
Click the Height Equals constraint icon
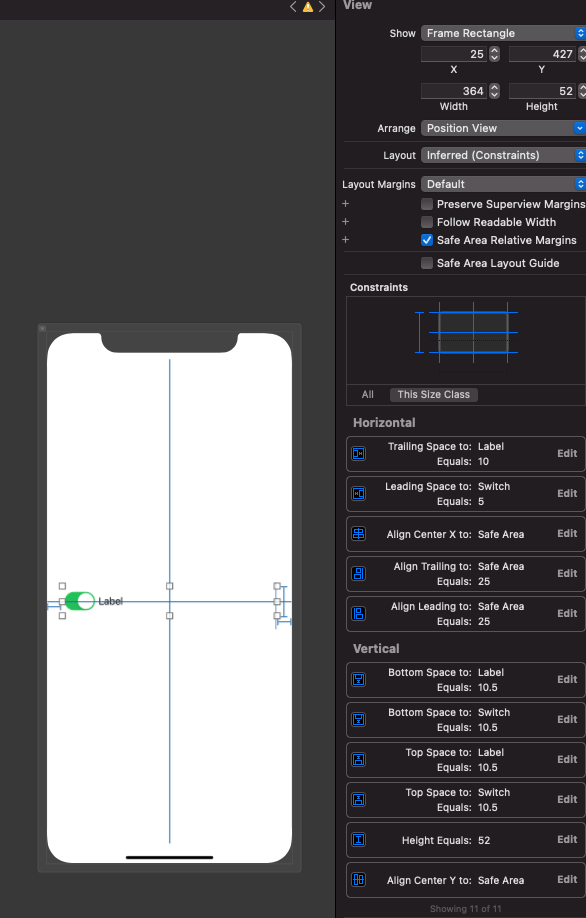[359, 840]
